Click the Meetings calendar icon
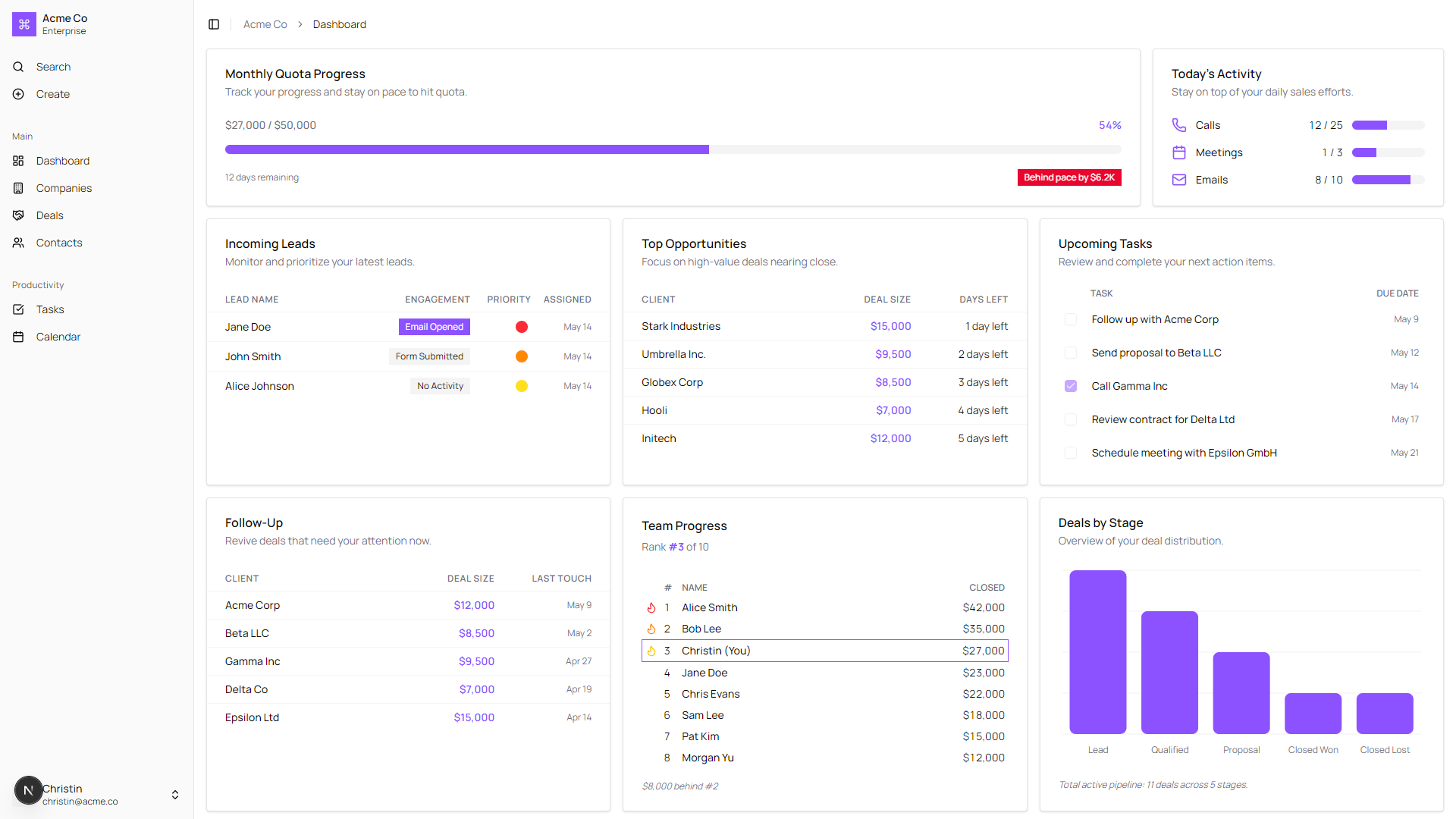This screenshot has height=819, width=1456. tap(1179, 152)
